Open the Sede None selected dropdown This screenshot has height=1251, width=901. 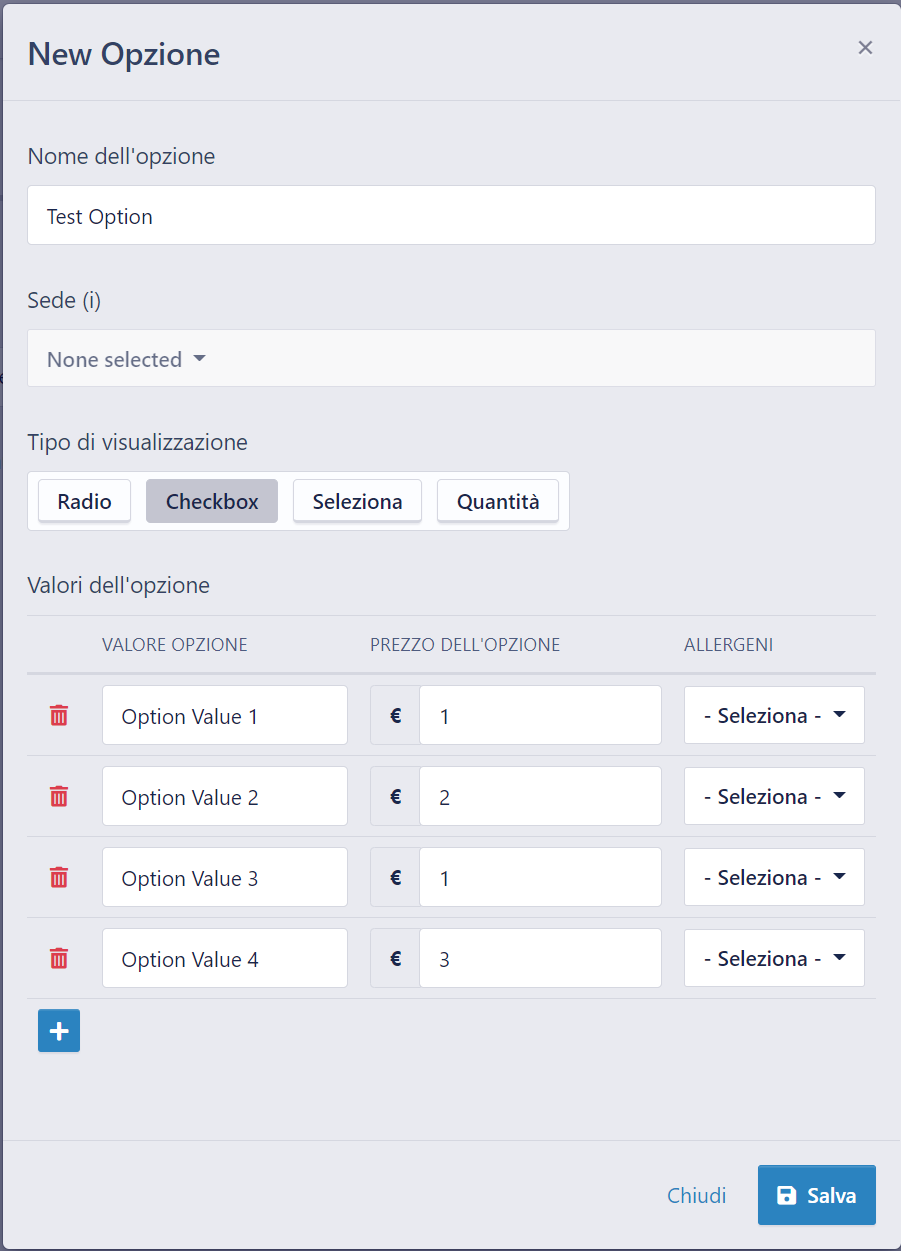(451, 359)
